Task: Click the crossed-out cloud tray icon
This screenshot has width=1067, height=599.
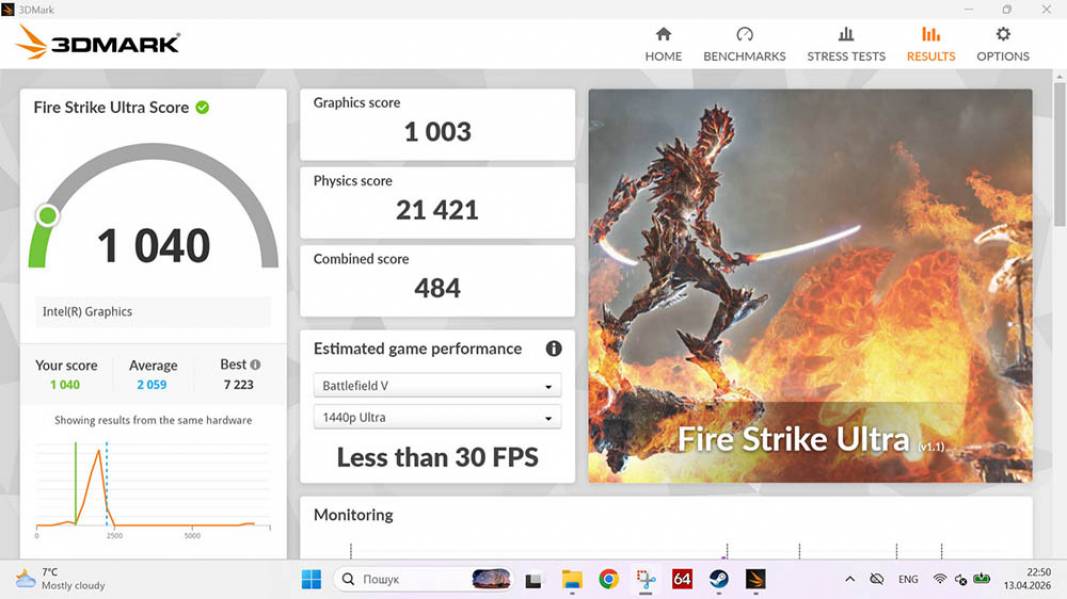Action: tap(876, 579)
